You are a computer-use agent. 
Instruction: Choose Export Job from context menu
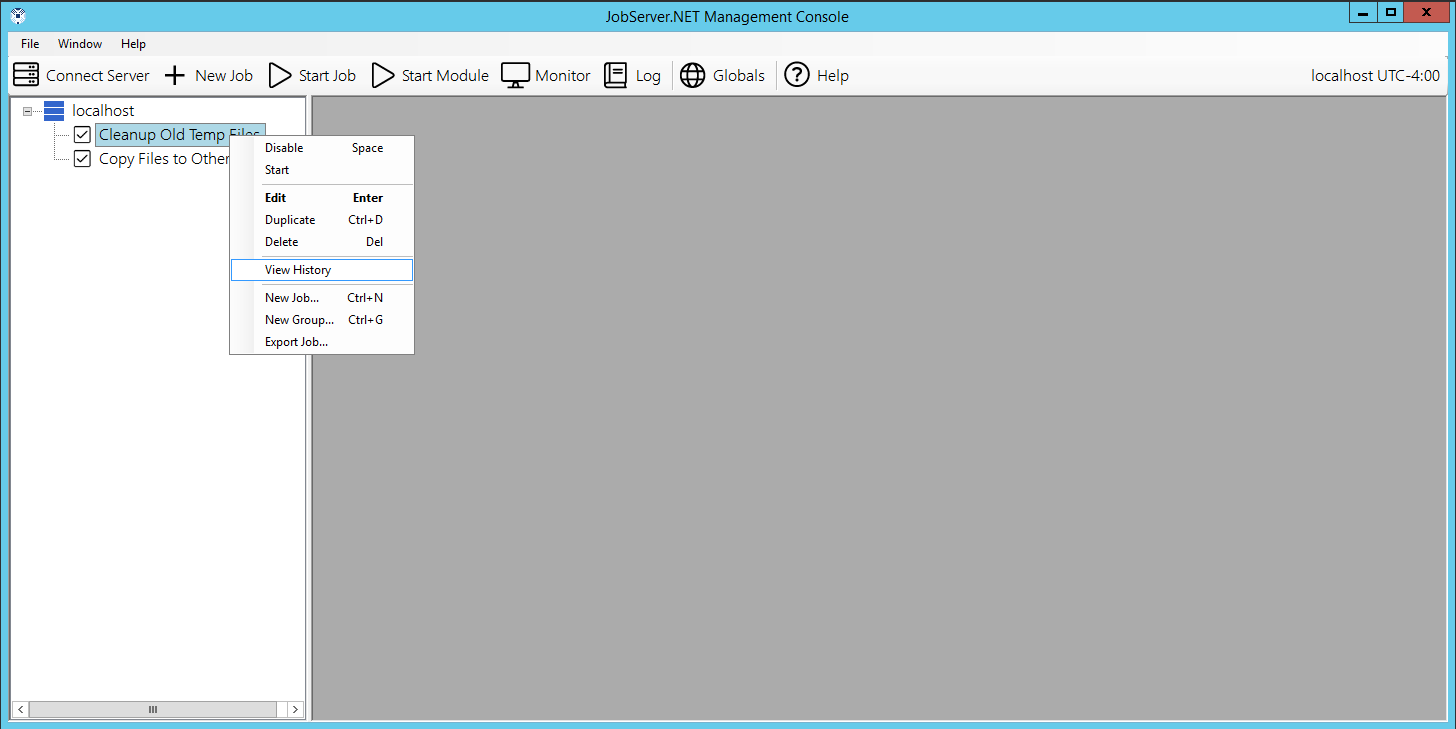click(296, 342)
